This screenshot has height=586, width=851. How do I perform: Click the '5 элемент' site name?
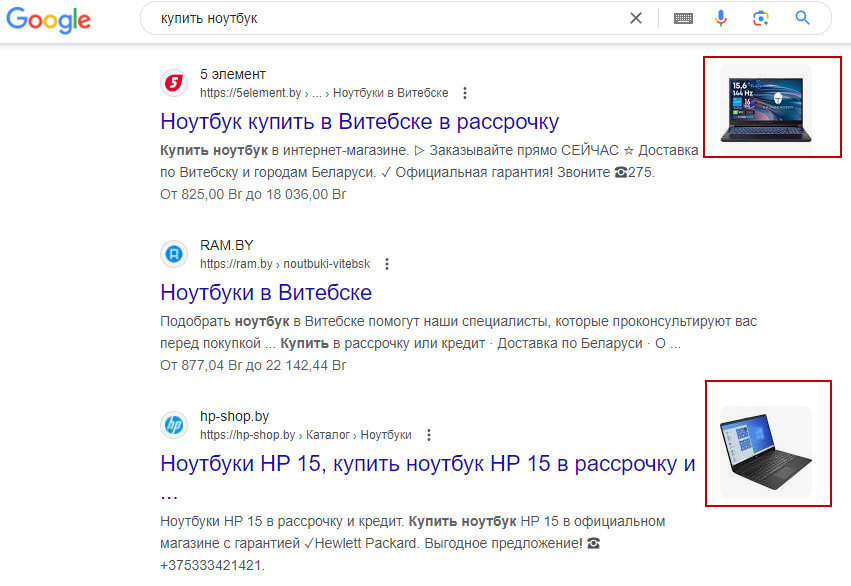click(233, 74)
